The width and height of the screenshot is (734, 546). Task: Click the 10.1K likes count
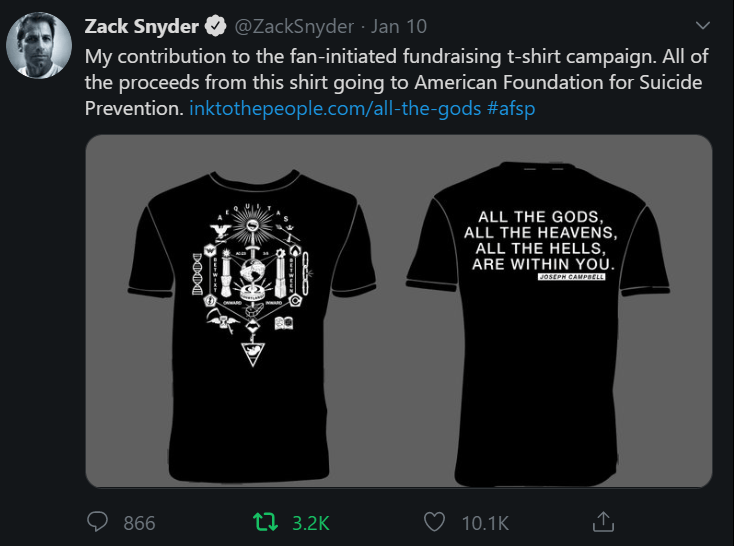click(484, 522)
